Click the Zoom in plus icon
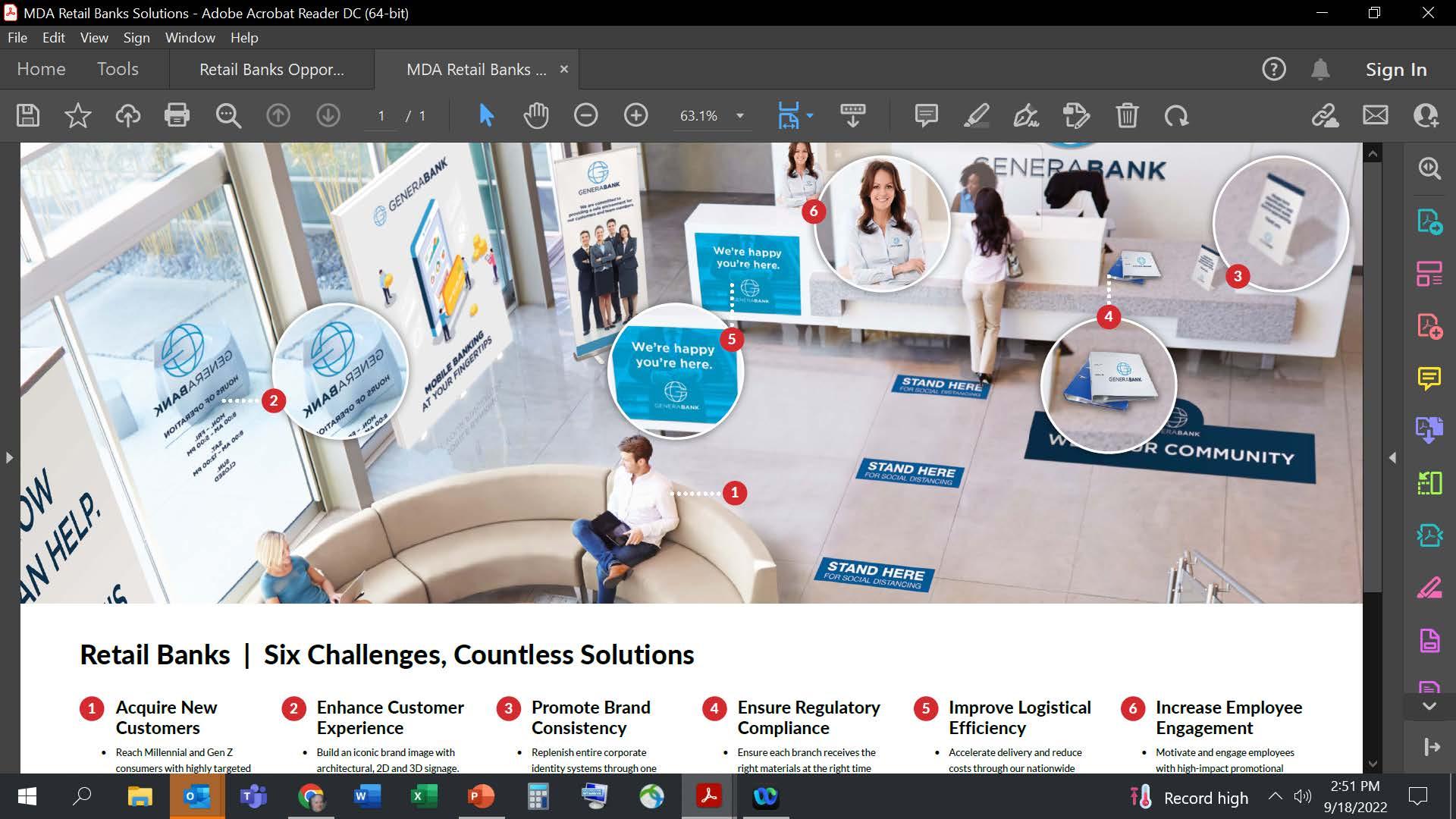1456x819 pixels. [635, 115]
